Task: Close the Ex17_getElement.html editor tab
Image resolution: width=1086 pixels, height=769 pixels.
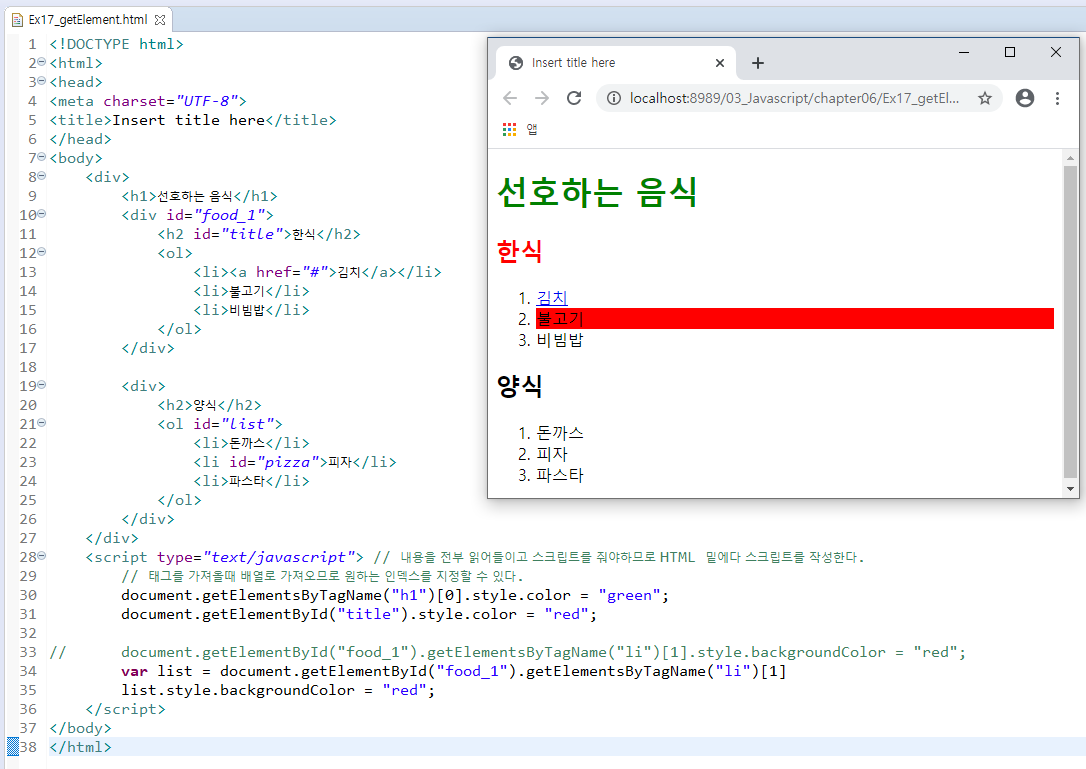Action: pos(160,20)
